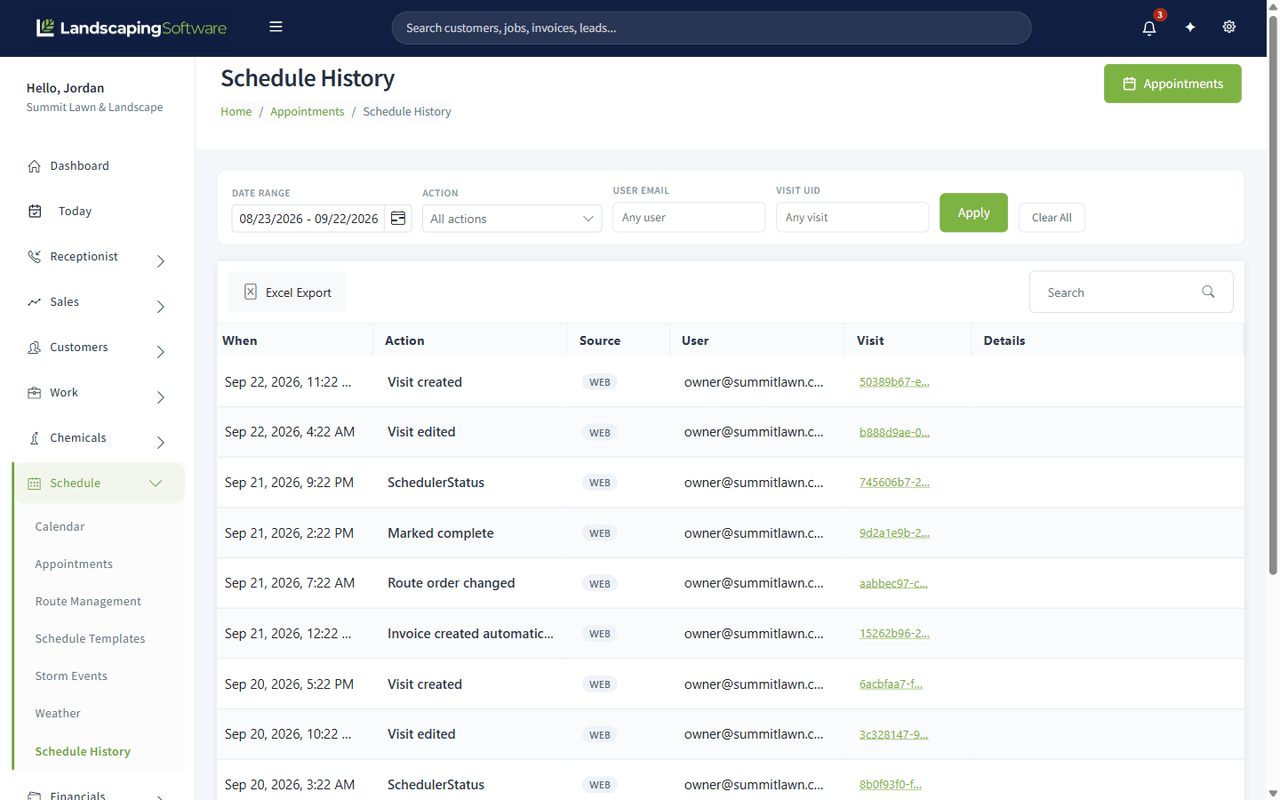This screenshot has width=1280, height=800.
Task: Click the green Appointments button
Action: (1173, 83)
